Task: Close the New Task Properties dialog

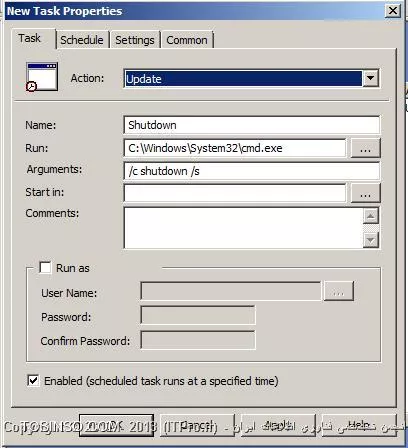Action: point(393,11)
